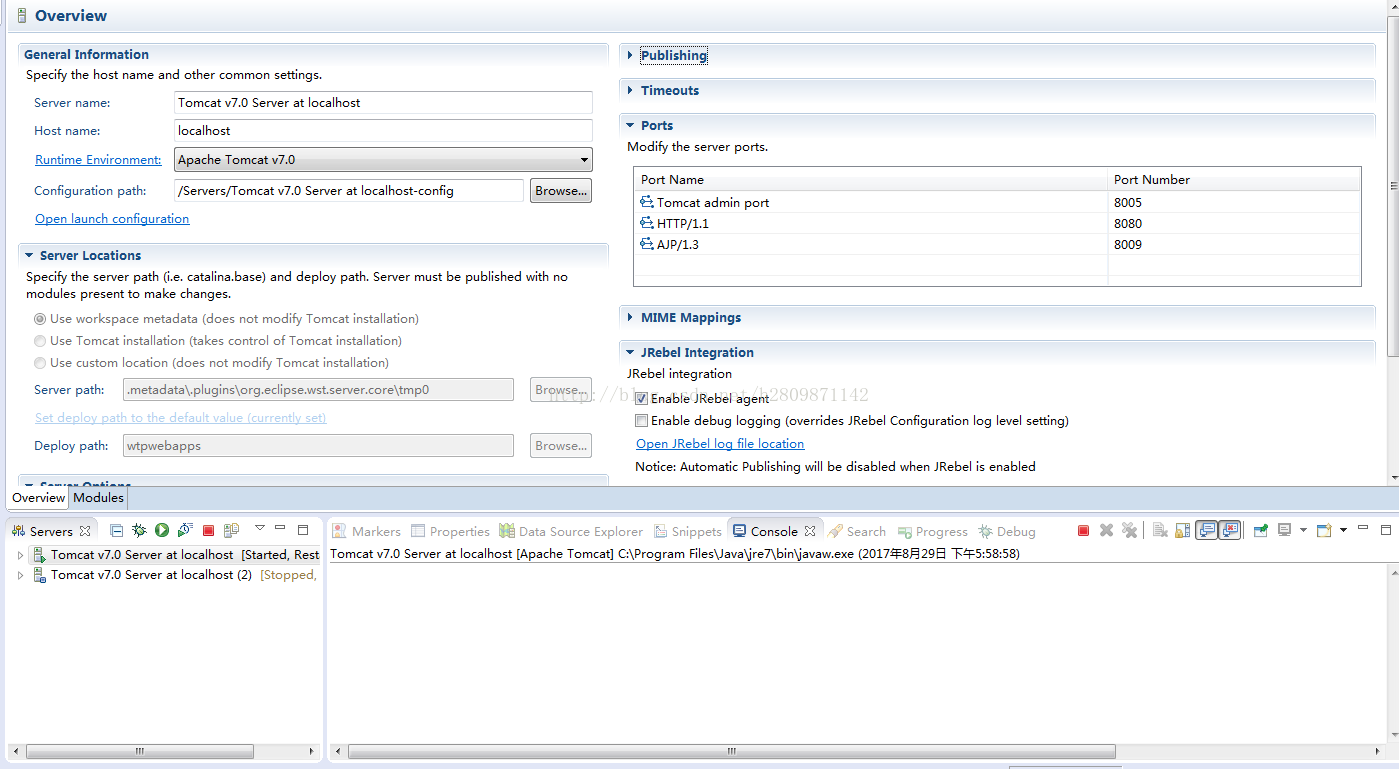This screenshot has height=769, width=1399.
Task: Collapse the JRebel Integration section
Action: point(630,352)
